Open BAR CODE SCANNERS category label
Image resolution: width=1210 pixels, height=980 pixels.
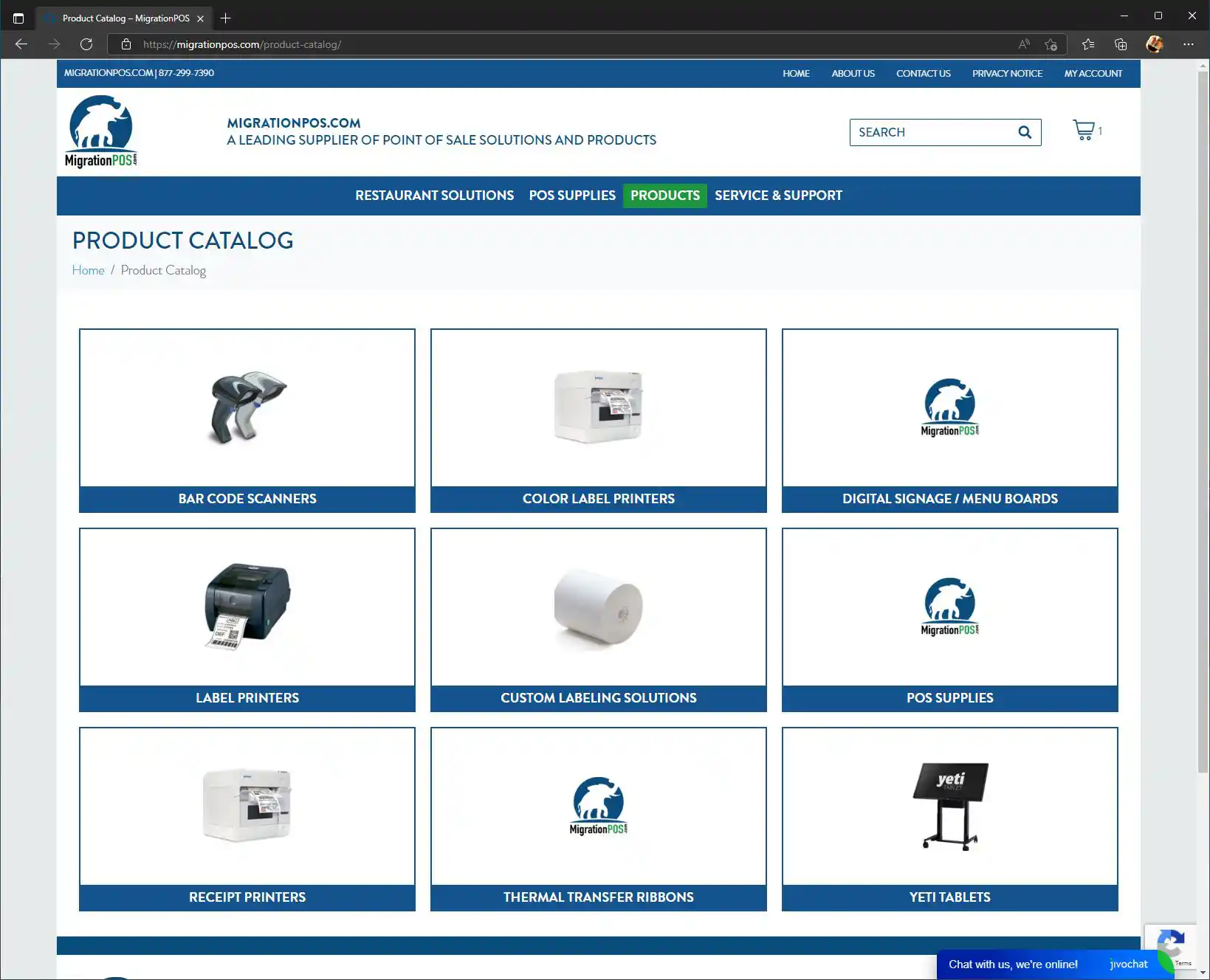pos(247,499)
